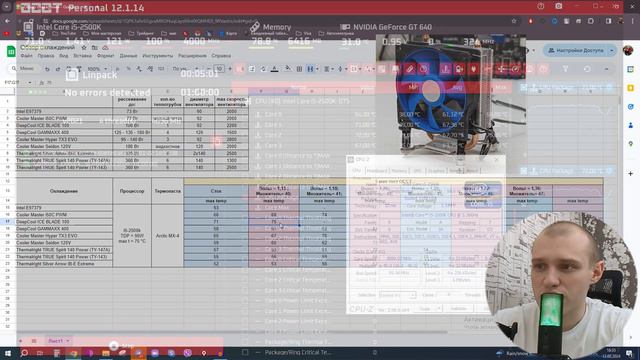Open the text color picker
The width and height of the screenshot is (640, 360).
[x=275, y=69]
